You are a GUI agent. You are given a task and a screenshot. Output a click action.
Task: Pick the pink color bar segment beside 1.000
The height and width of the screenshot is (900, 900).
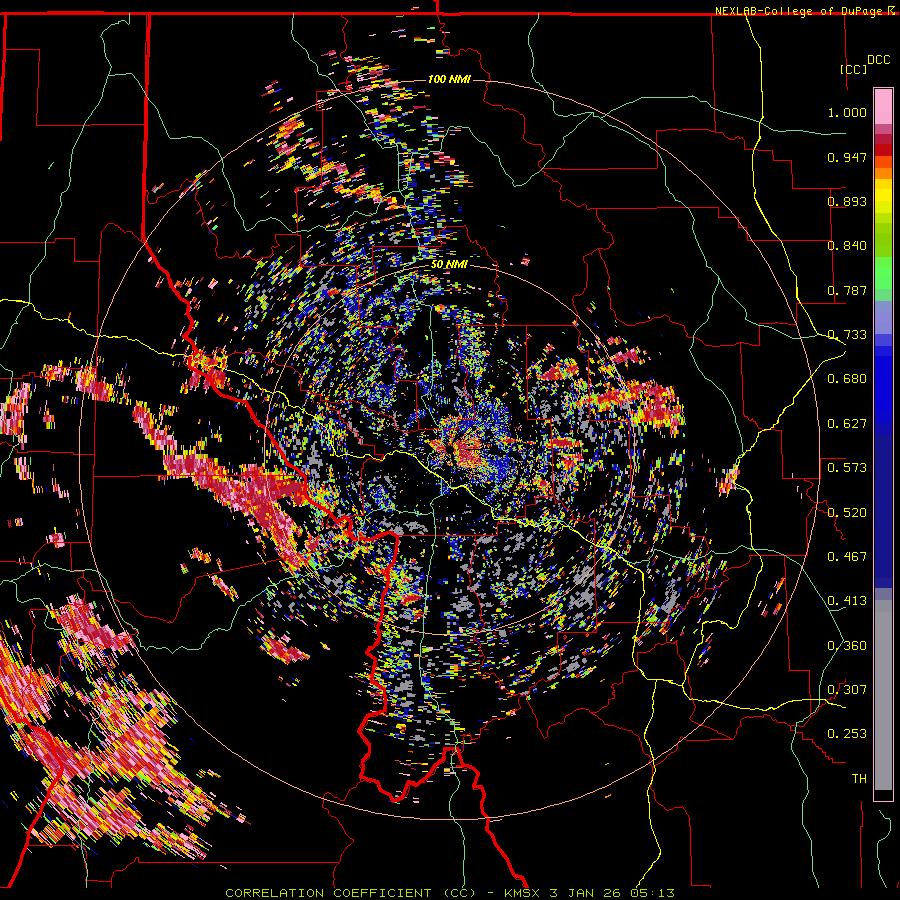click(x=883, y=107)
